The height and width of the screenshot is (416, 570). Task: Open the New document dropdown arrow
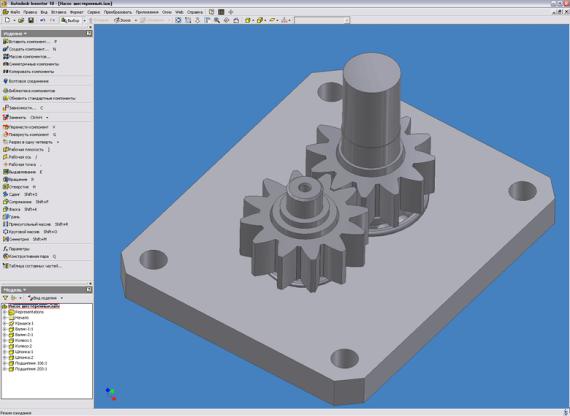tap(14, 20)
